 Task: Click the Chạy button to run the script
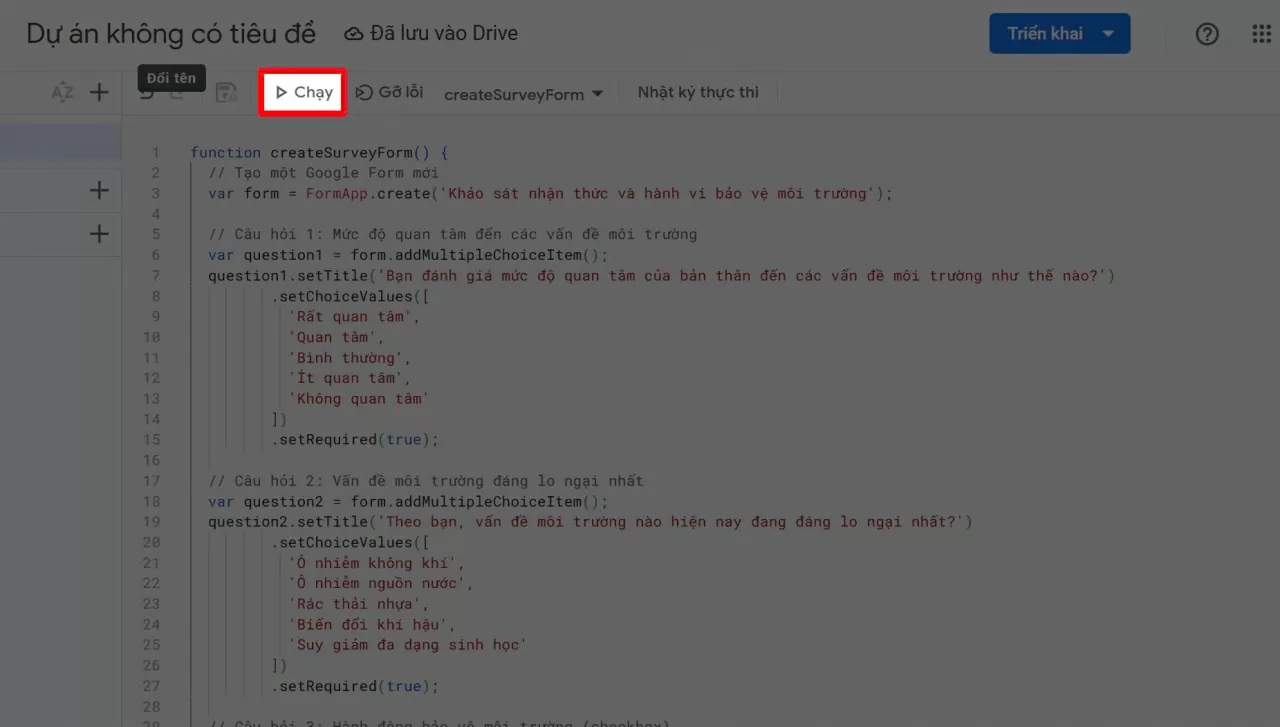coord(301,92)
